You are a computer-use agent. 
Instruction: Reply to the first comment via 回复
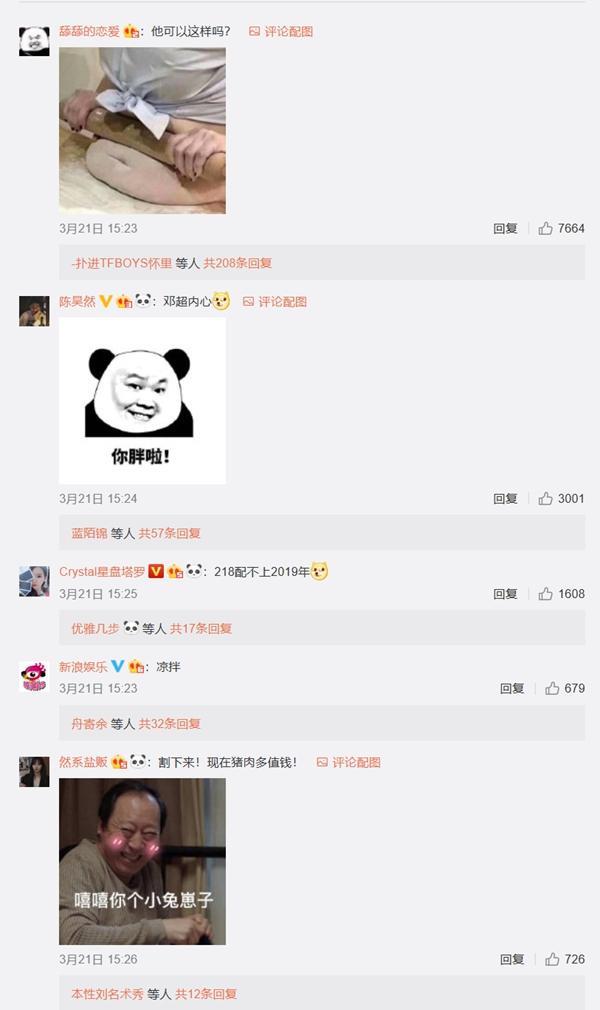tap(505, 229)
